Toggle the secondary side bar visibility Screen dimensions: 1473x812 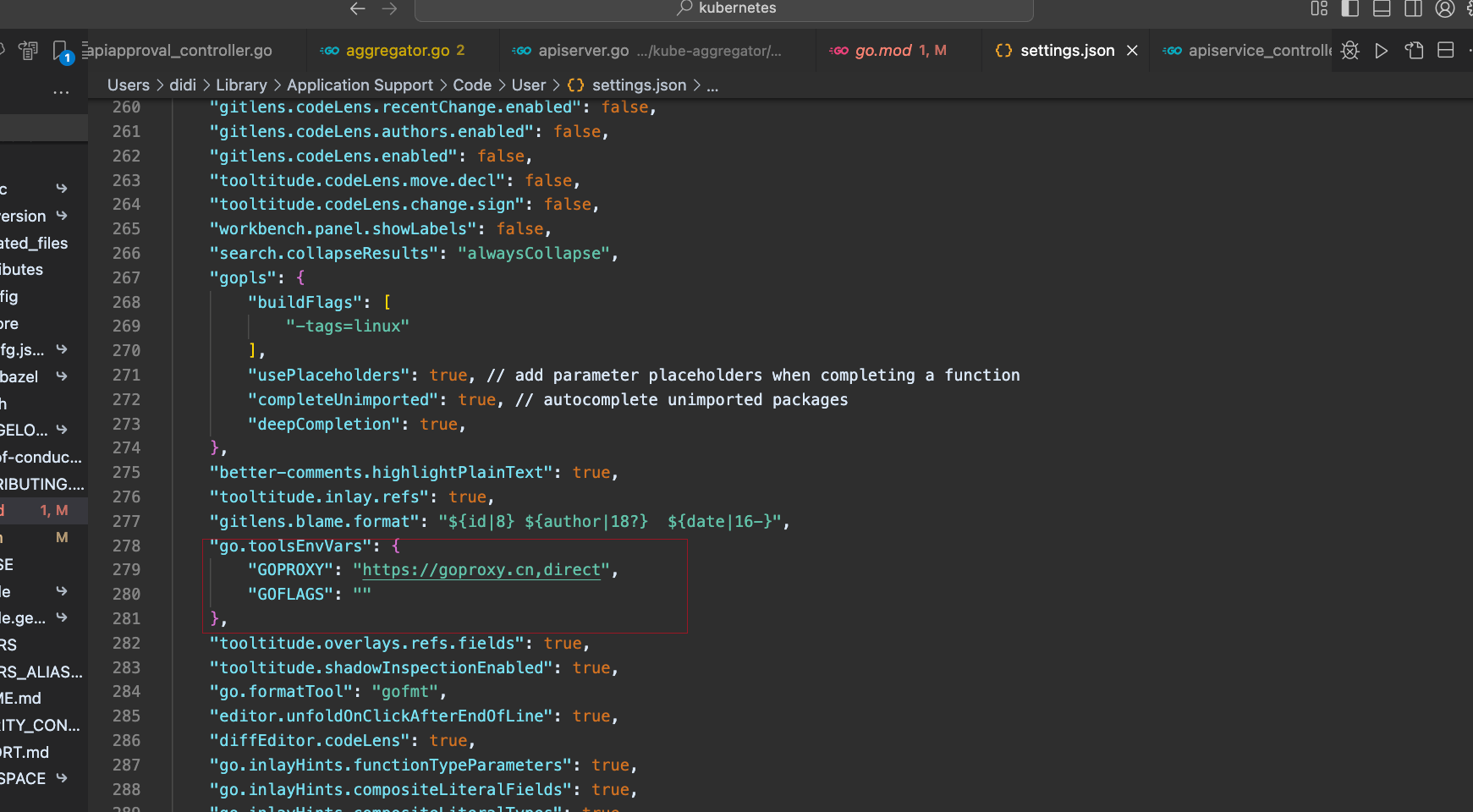1413,8
